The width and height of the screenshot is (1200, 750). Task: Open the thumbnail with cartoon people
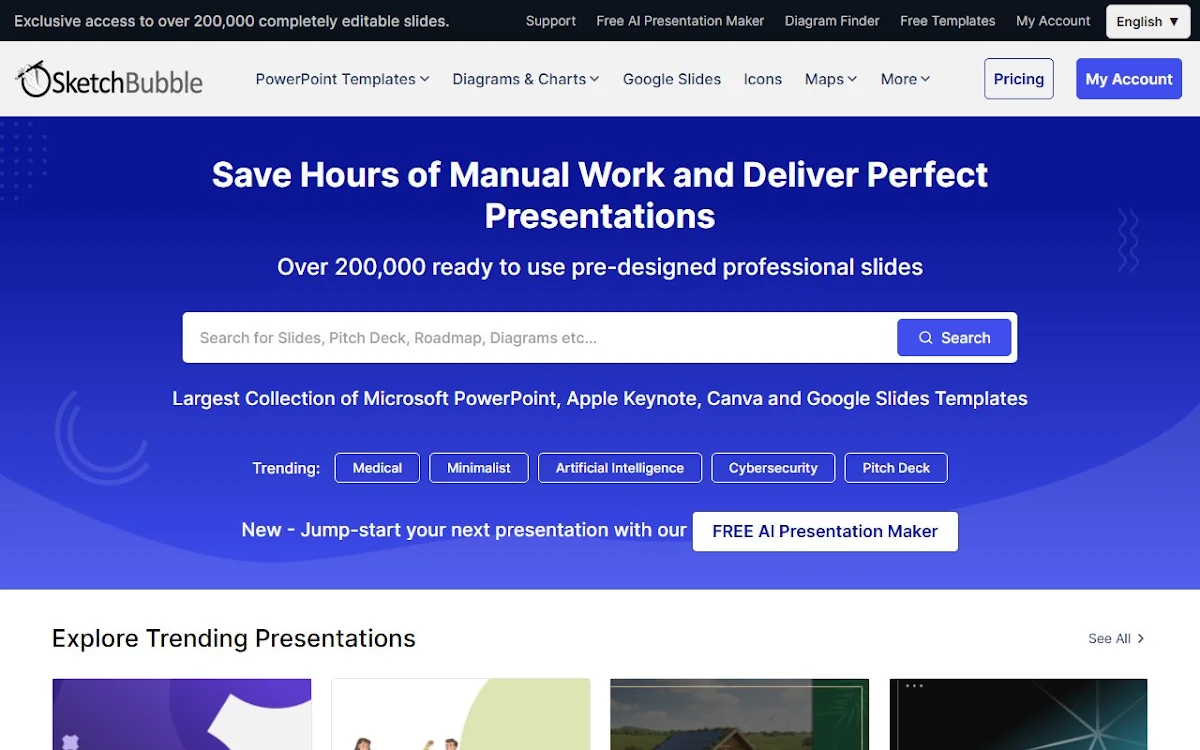461,714
